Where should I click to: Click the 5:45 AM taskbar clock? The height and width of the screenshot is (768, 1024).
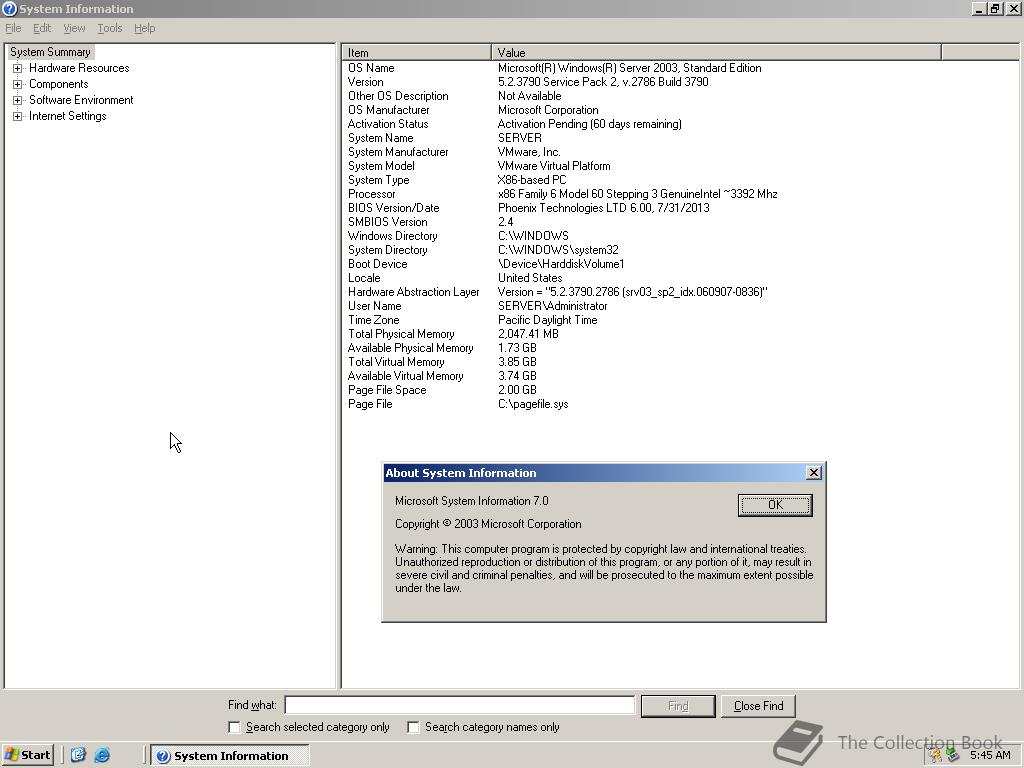coord(990,756)
